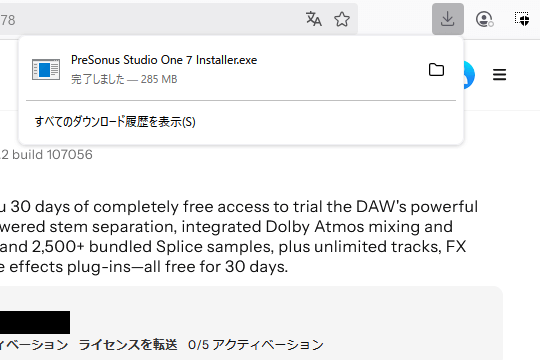Click the partially visible ィベーション link at left

pyautogui.click(x=34, y=344)
